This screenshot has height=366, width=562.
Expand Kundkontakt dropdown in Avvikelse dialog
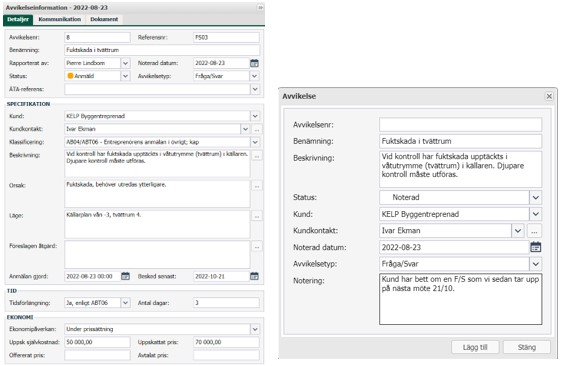[x=518, y=230]
